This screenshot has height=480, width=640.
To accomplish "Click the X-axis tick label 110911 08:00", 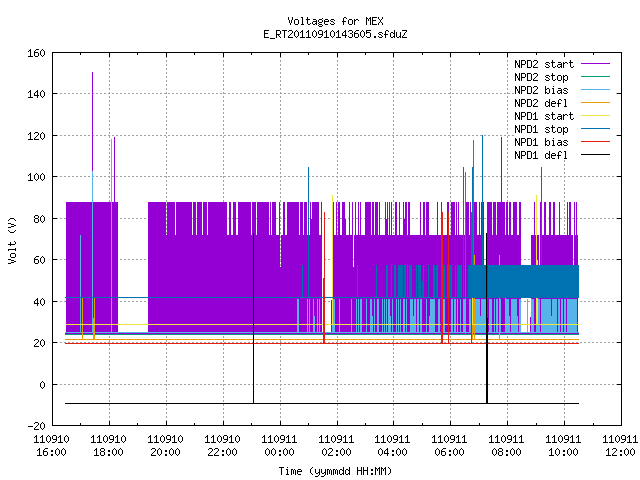I will [x=506, y=446].
